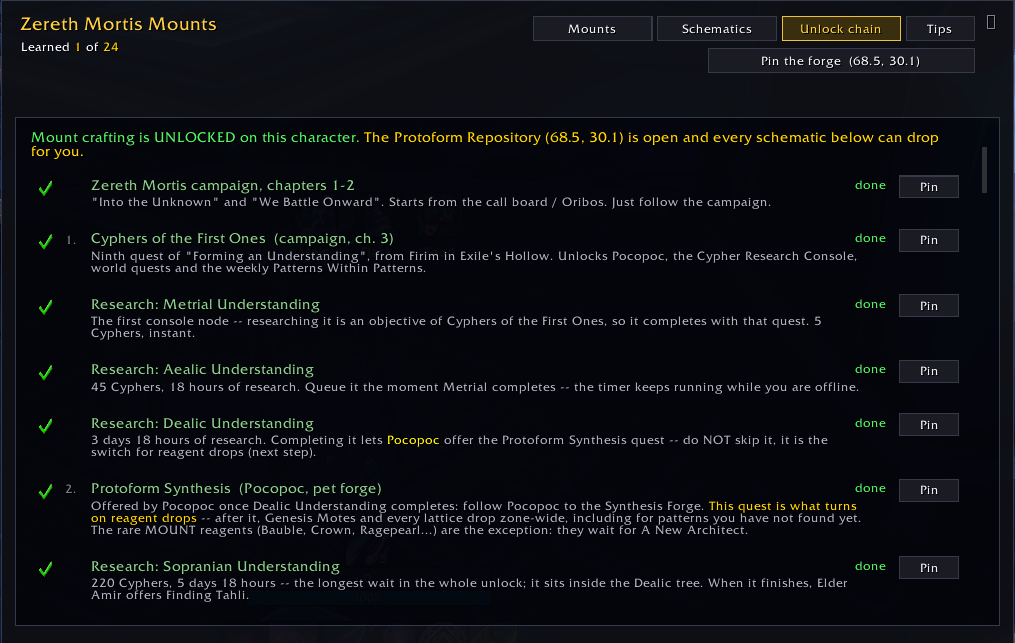Click the checkmark beside Sopranian Understanding
The height and width of the screenshot is (643, 1015).
pos(45,569)
